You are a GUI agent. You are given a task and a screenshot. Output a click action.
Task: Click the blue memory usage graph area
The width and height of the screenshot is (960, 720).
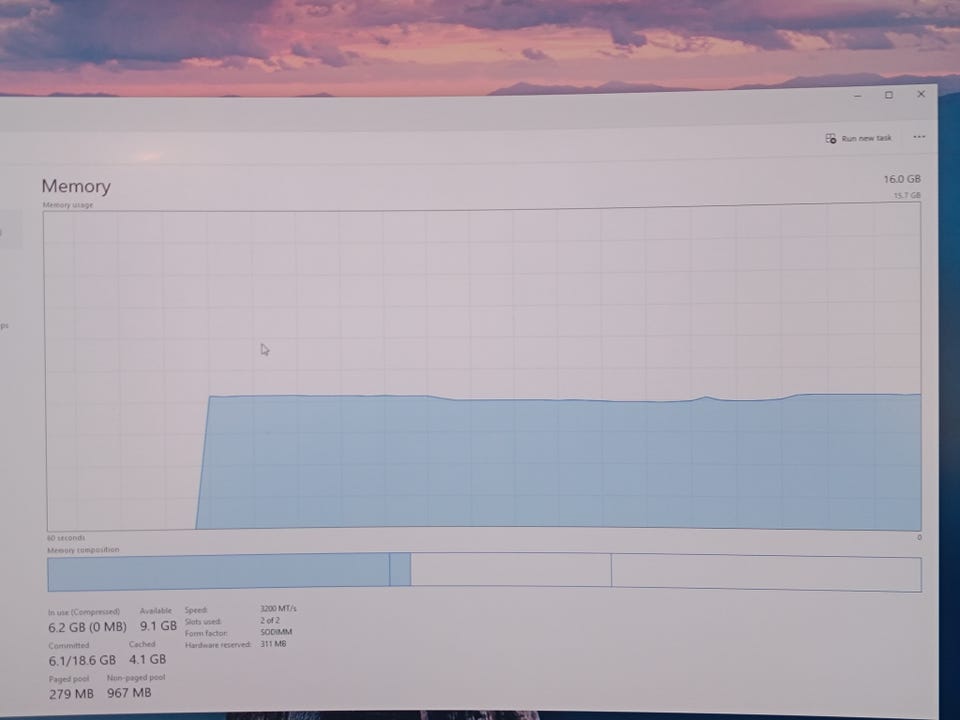point(557,463)
